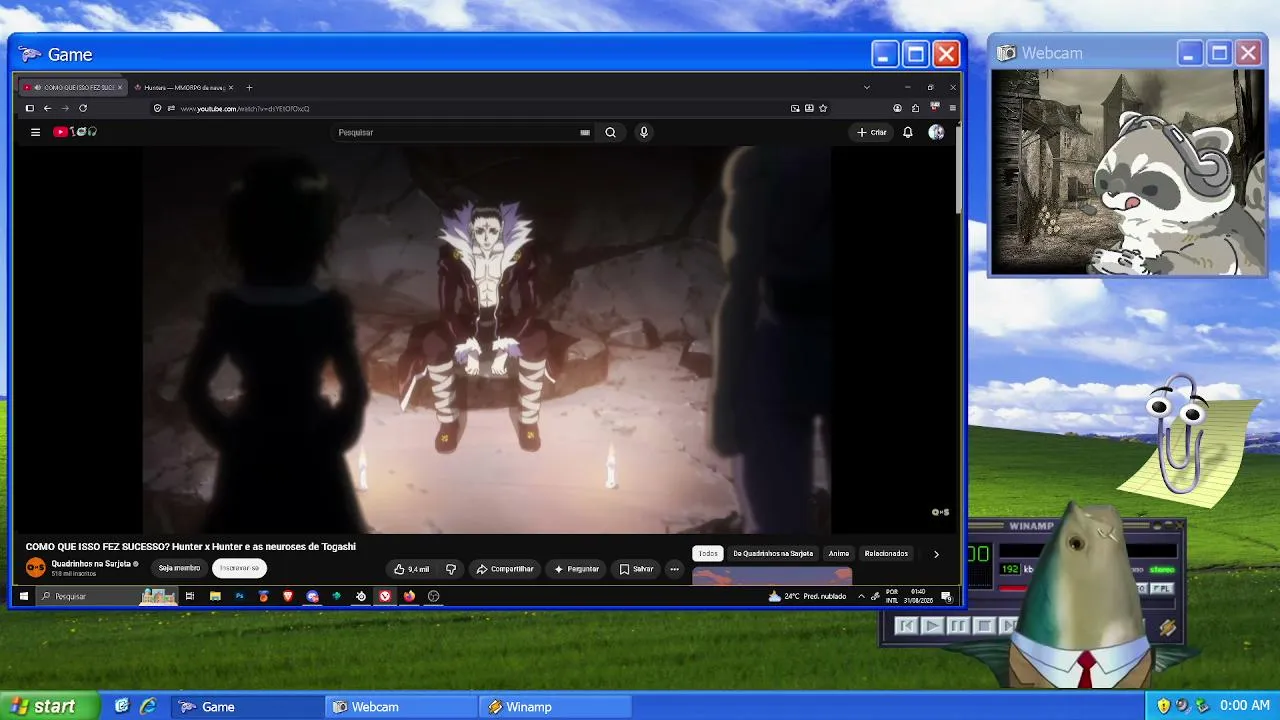Image resolution: width=1280 pixels, height=720 pixels.
Task: Open the browser application menu
Action: (x=952, y=108)
